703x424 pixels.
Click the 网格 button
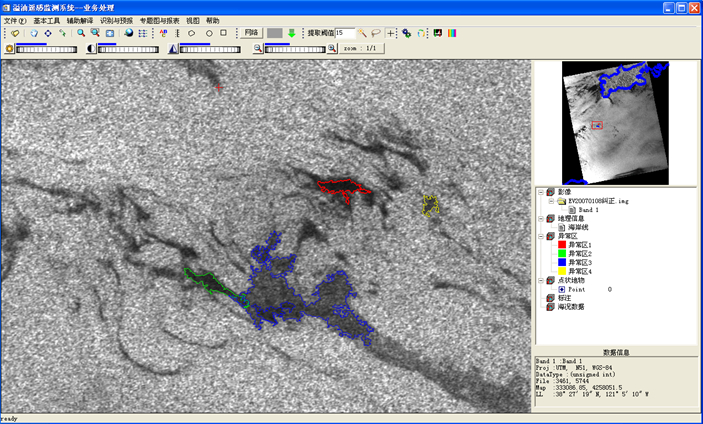251,33
